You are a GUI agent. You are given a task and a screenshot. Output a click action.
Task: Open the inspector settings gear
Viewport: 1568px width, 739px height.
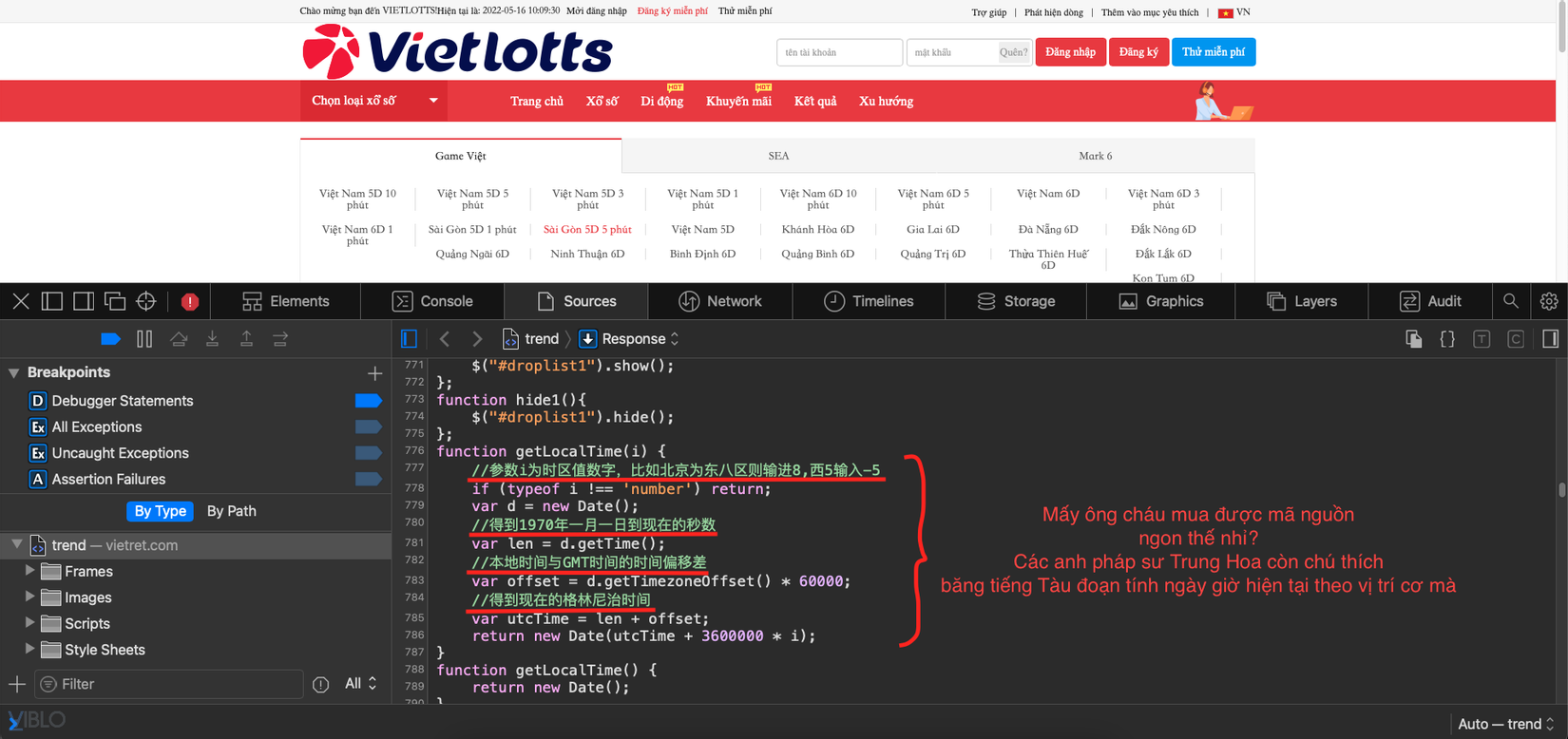pyautogui.click(x=1549, y=301)
